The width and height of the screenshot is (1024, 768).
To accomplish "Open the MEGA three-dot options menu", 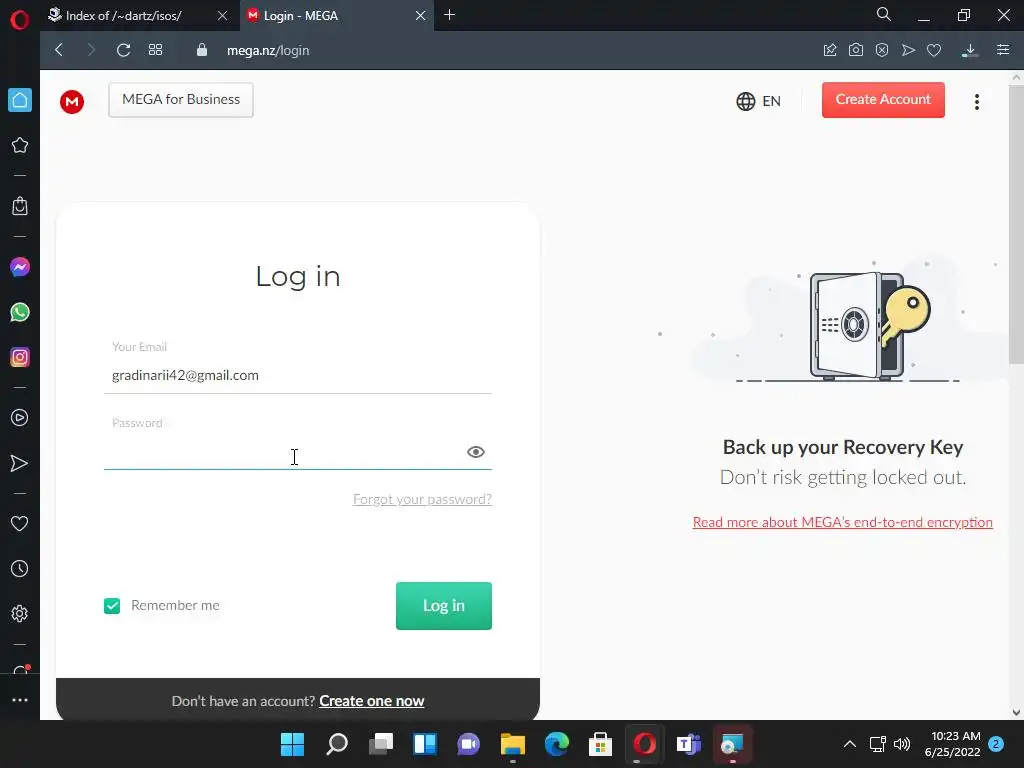I will (x=977, y=101).
